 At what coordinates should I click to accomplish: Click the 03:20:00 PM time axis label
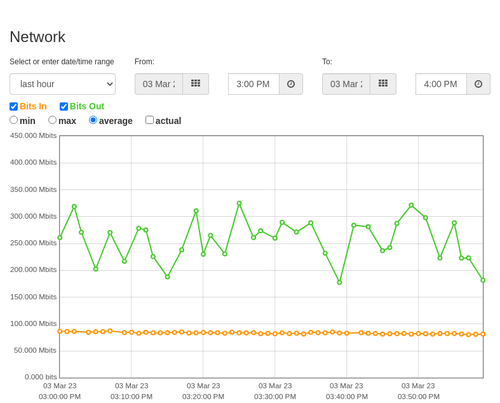203,397
